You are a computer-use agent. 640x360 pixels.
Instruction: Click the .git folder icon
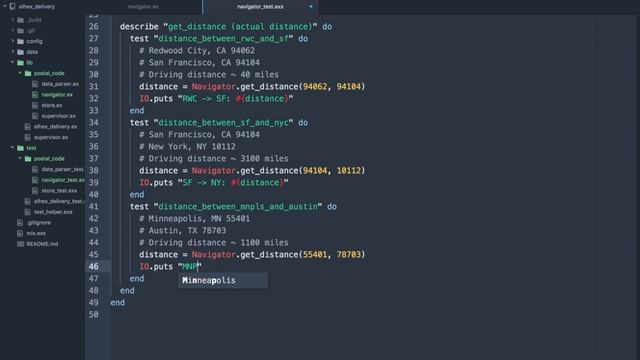(20, 31)
